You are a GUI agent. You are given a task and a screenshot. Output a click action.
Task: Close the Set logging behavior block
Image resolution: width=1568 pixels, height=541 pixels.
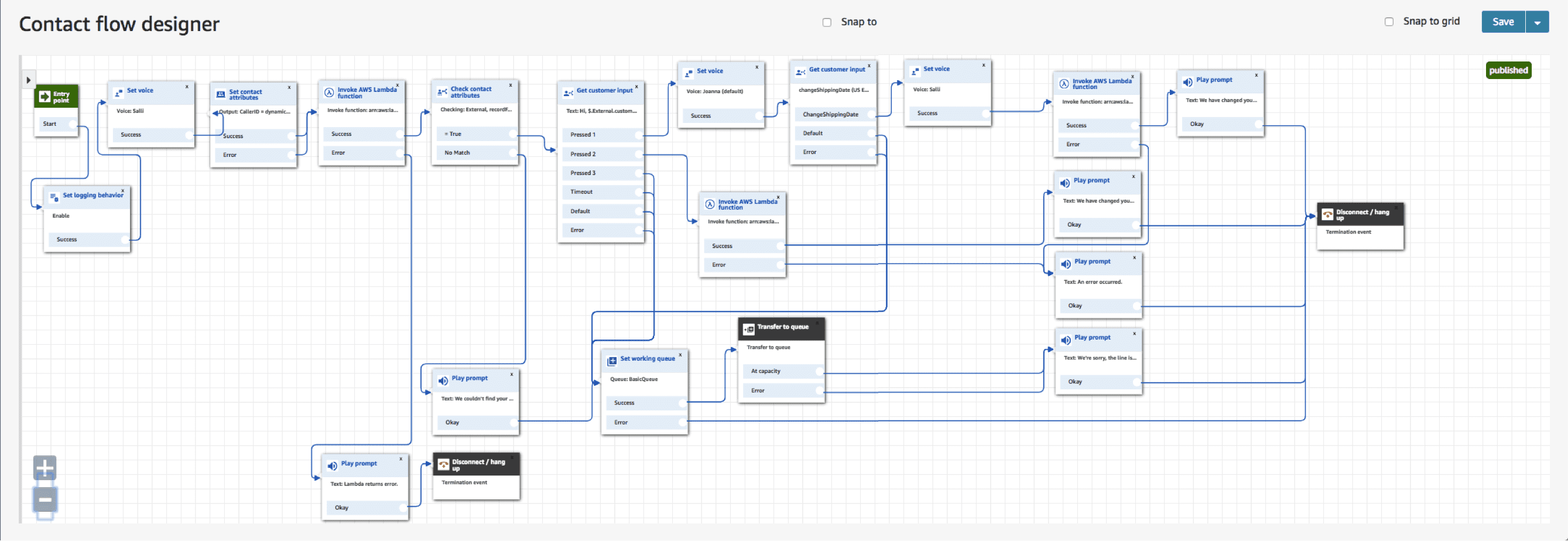(x=122, y=191)
